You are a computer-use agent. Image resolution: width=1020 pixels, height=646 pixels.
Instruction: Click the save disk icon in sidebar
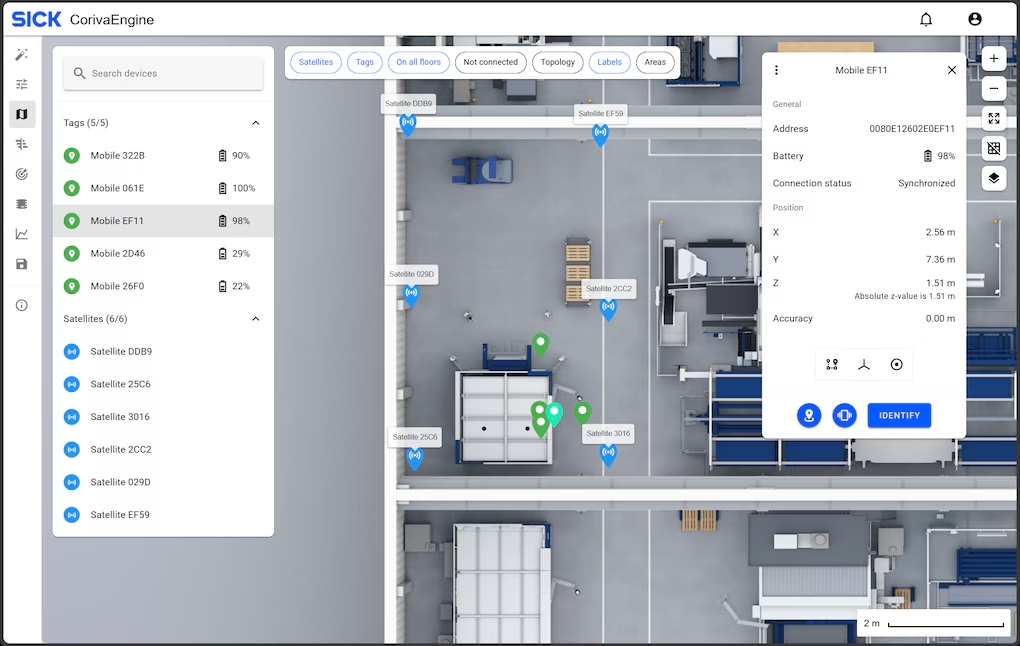[21, 264]
